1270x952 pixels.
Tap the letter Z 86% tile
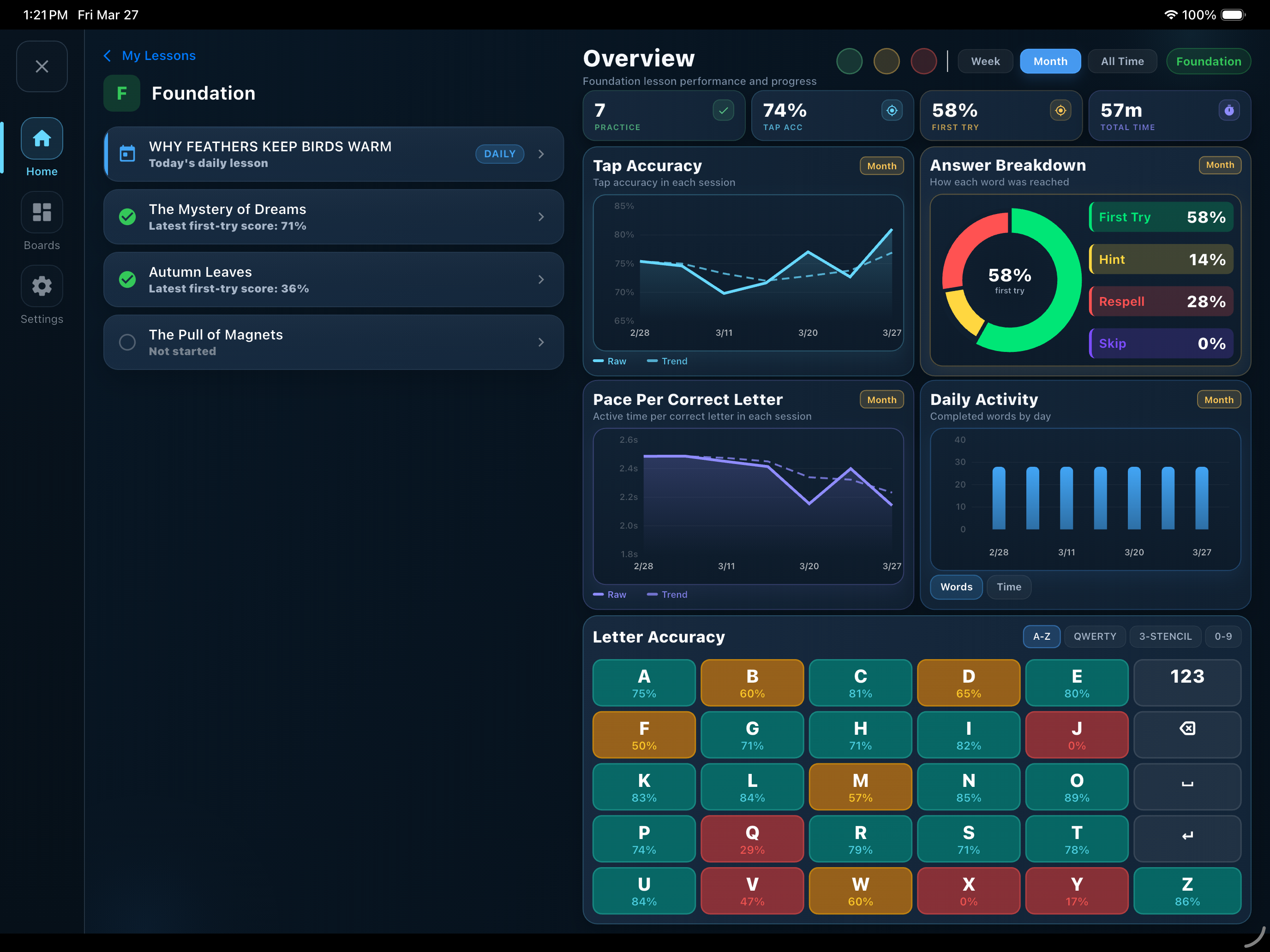tap(1187, 891)
